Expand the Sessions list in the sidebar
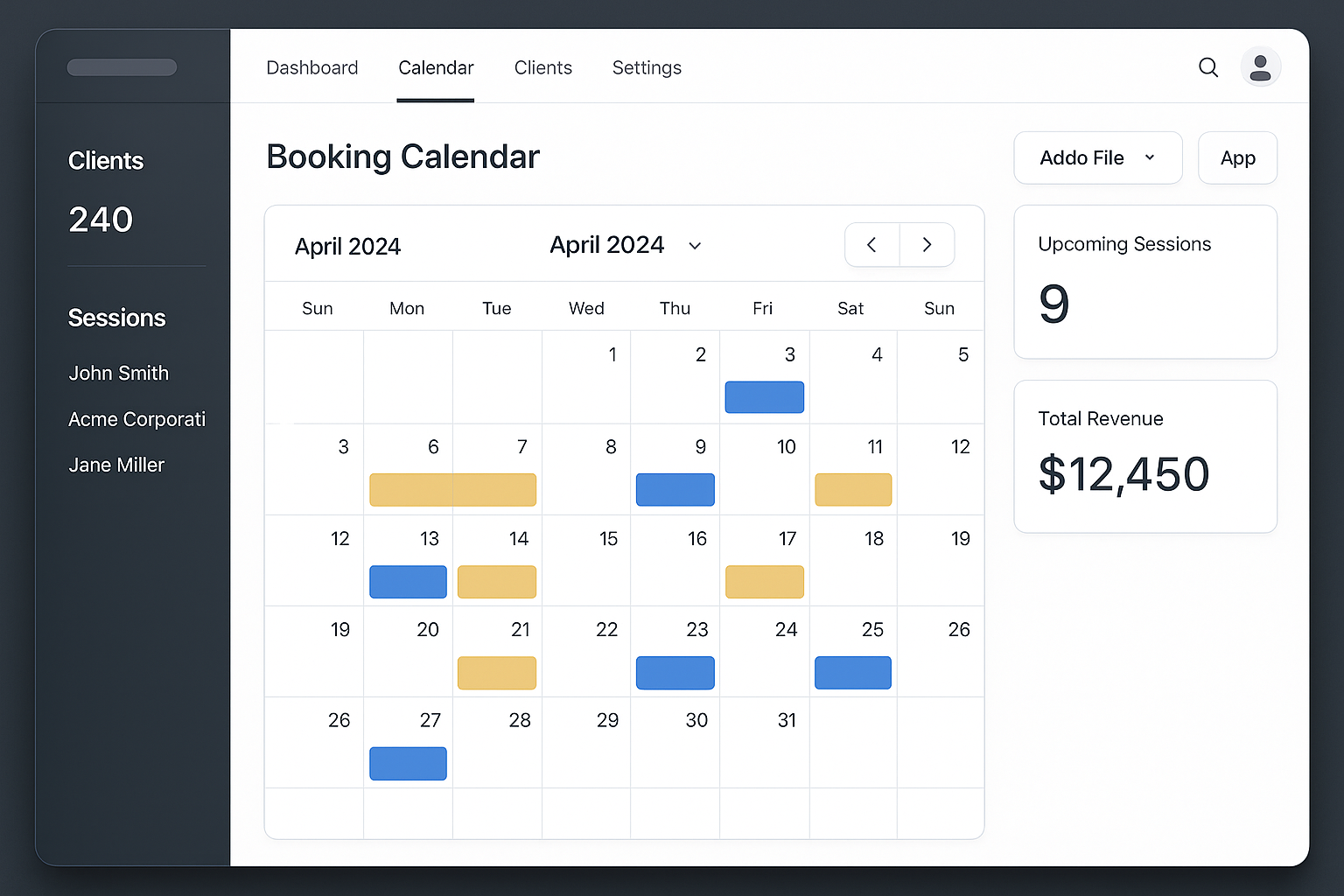Screen dimensions: 1344x896 116,318
